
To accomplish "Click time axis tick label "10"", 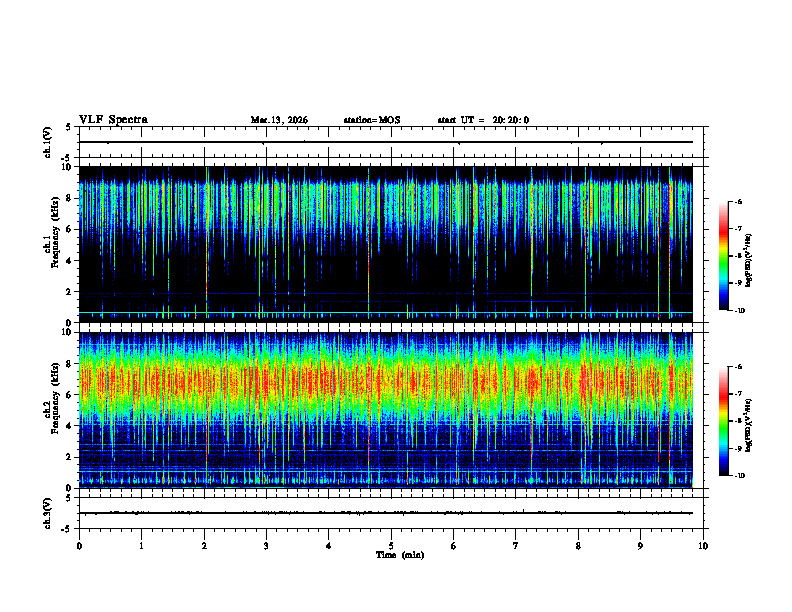I will [x=703, y=546].
